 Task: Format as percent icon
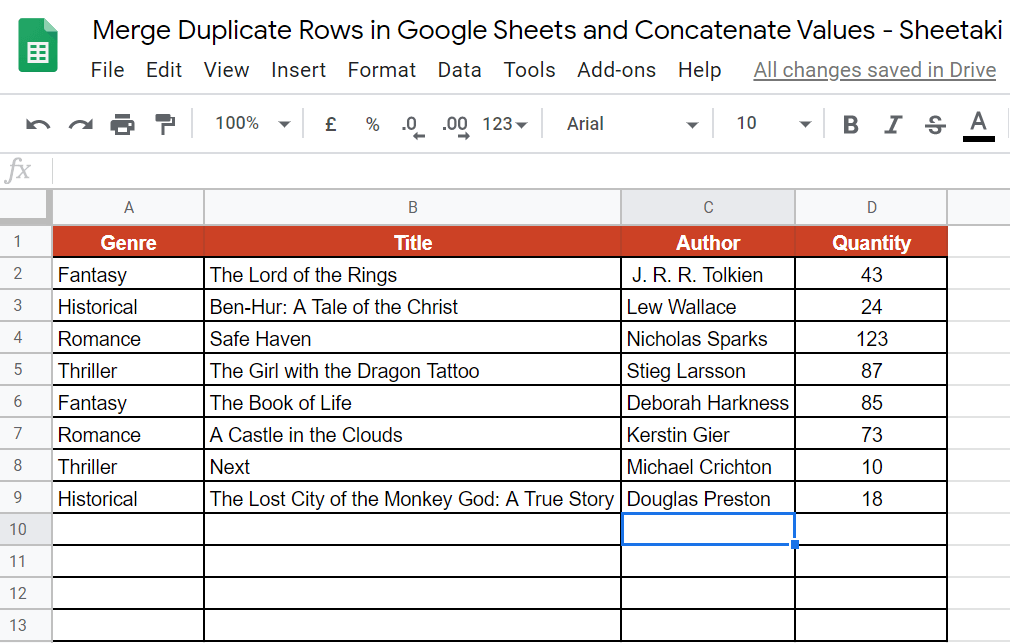click(x=372, y=124)
